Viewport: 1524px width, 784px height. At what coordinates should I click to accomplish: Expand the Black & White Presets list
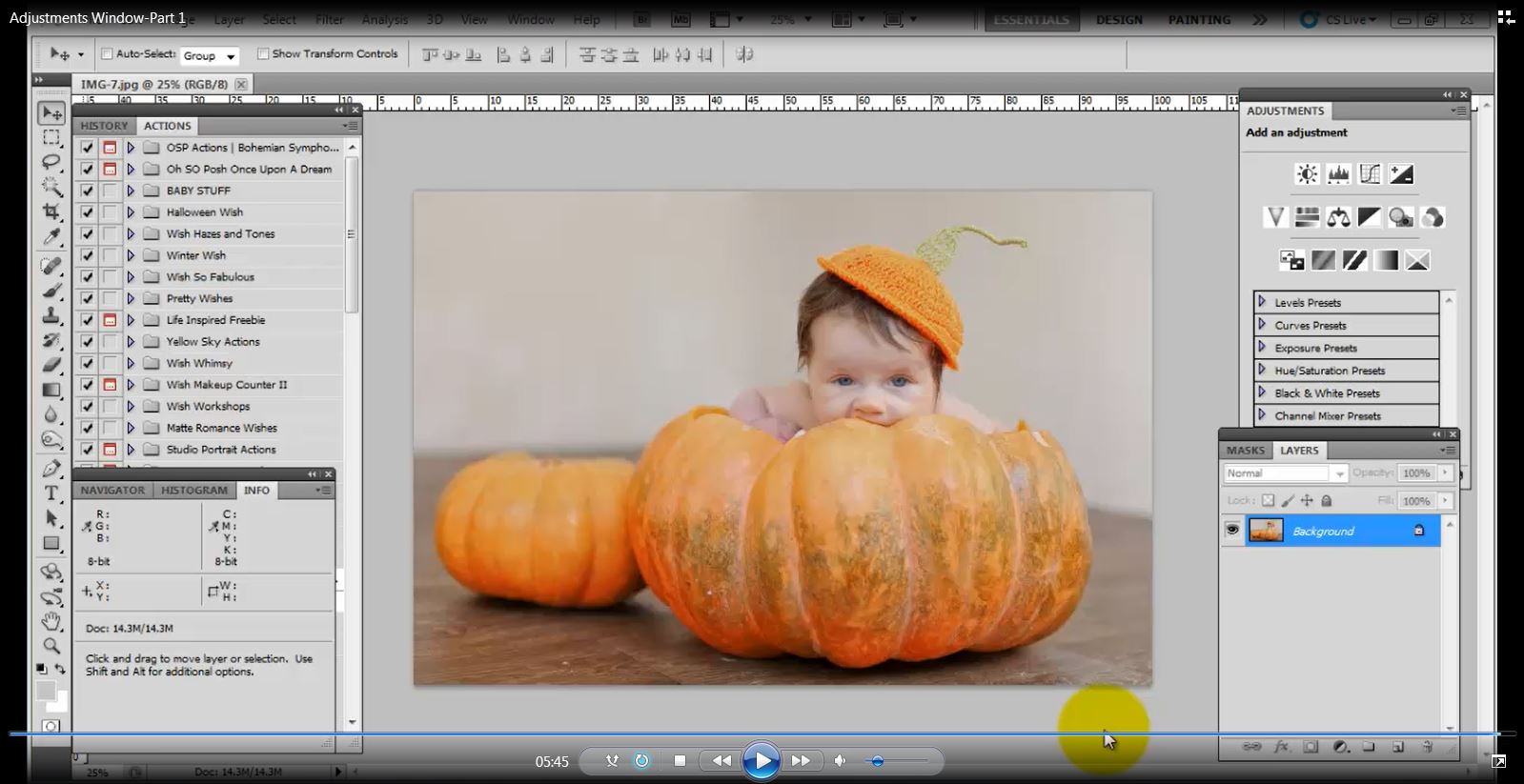coord(1262,392)
